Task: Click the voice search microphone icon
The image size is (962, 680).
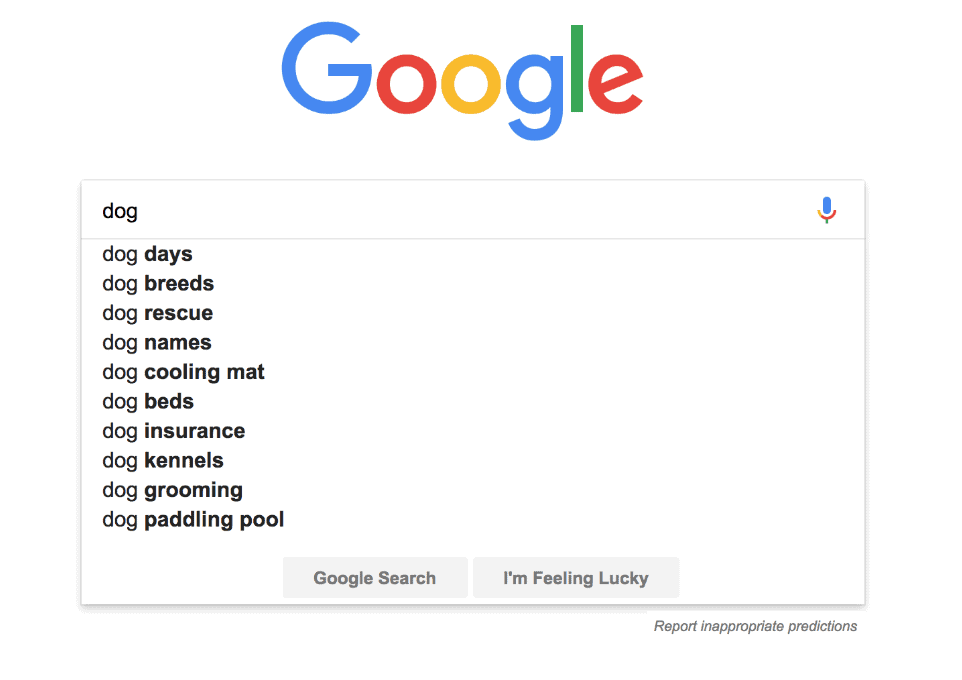Action: 826,210
